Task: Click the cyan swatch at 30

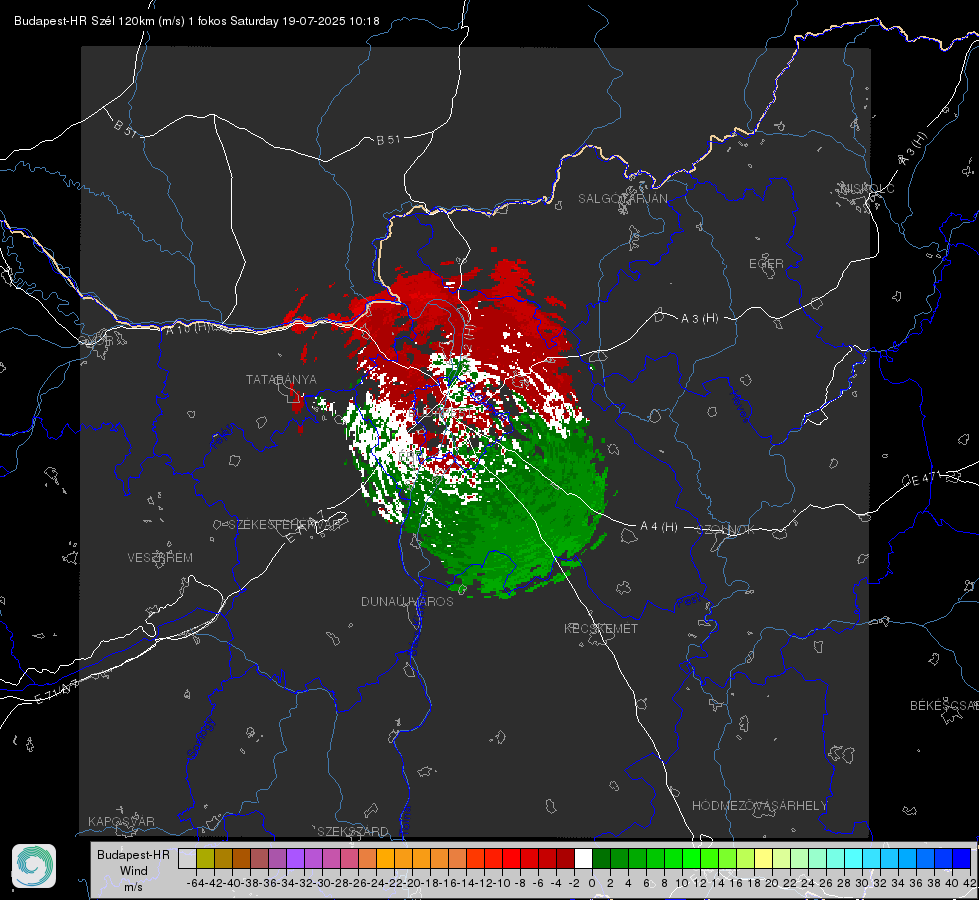Action: [x=872, y=858]
